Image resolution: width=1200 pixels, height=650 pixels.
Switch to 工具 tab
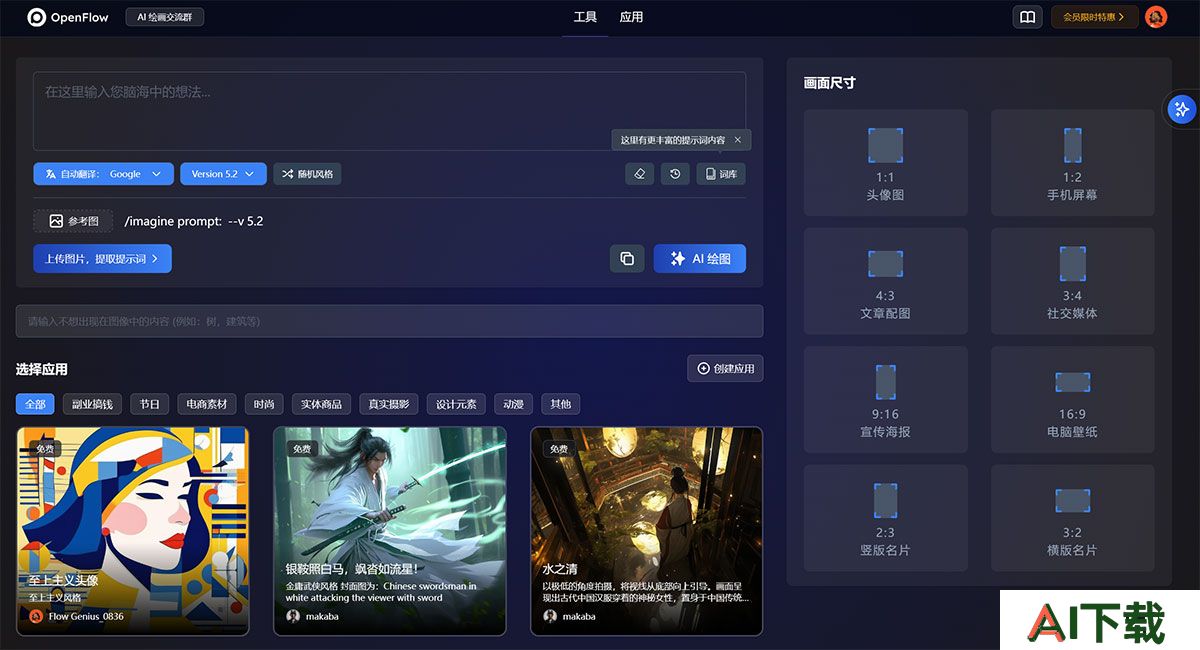(x=585, y=17)
